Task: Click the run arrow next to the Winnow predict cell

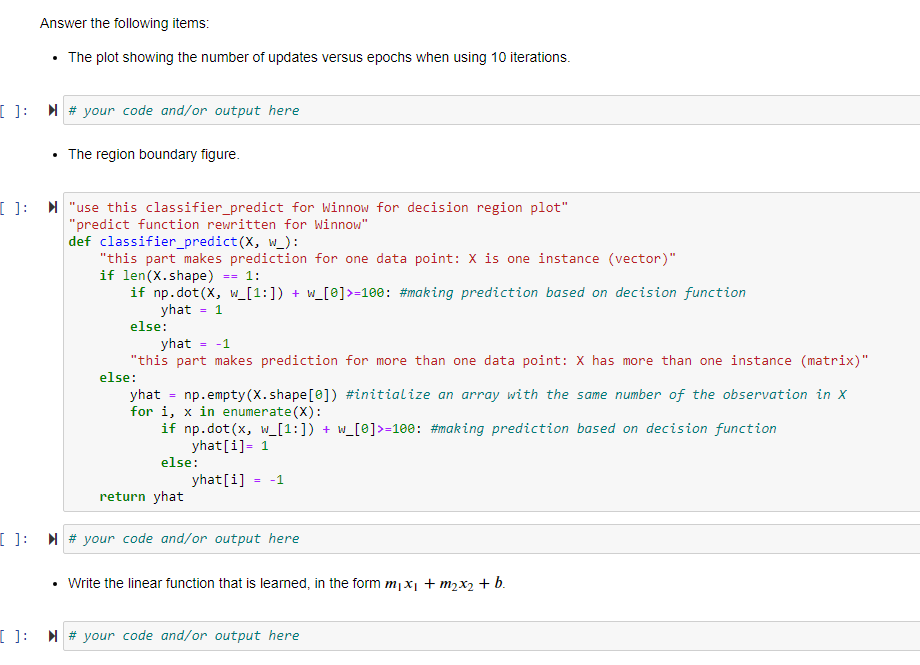Action: click(x=52, y=207)
